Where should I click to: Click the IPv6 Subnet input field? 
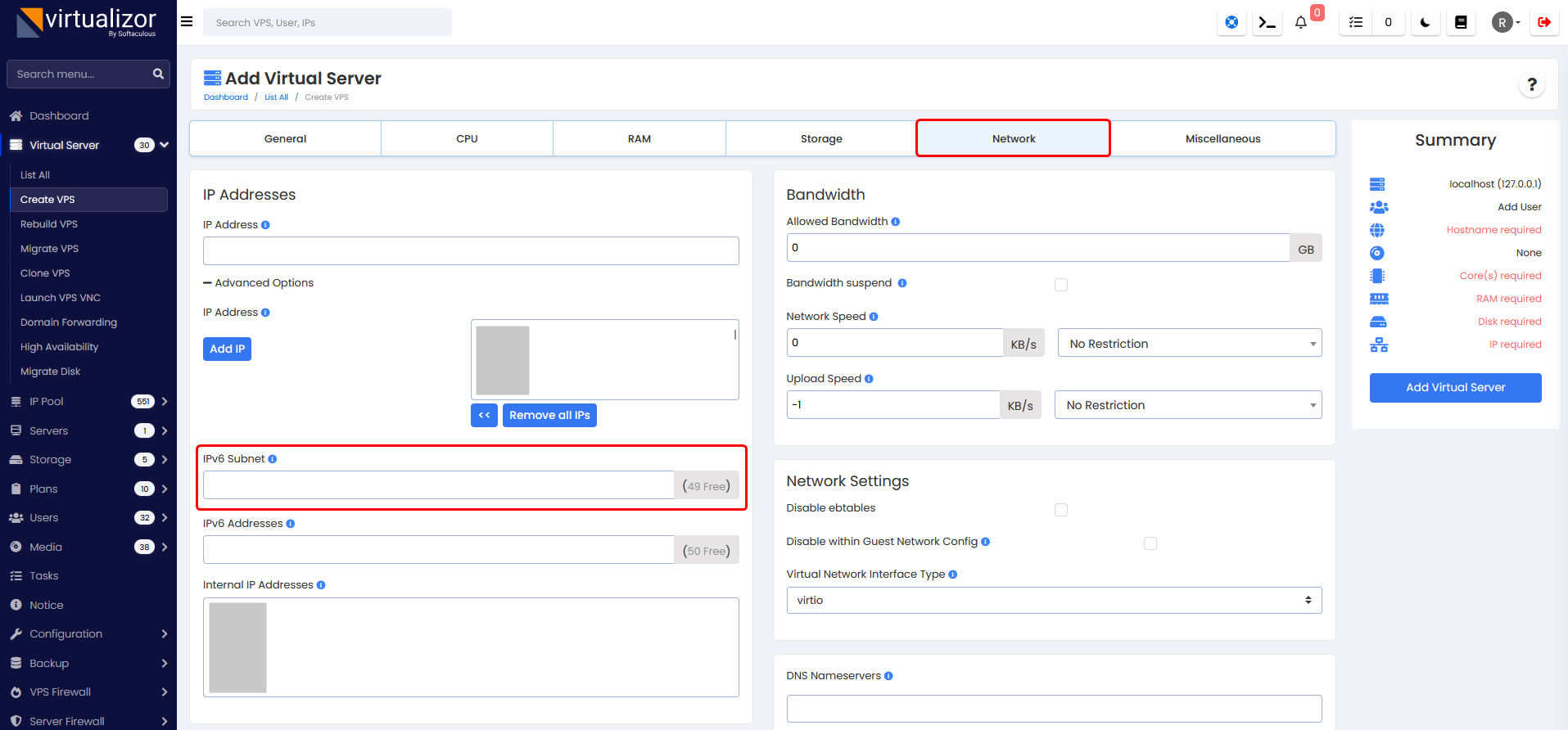tap(438, 485)
